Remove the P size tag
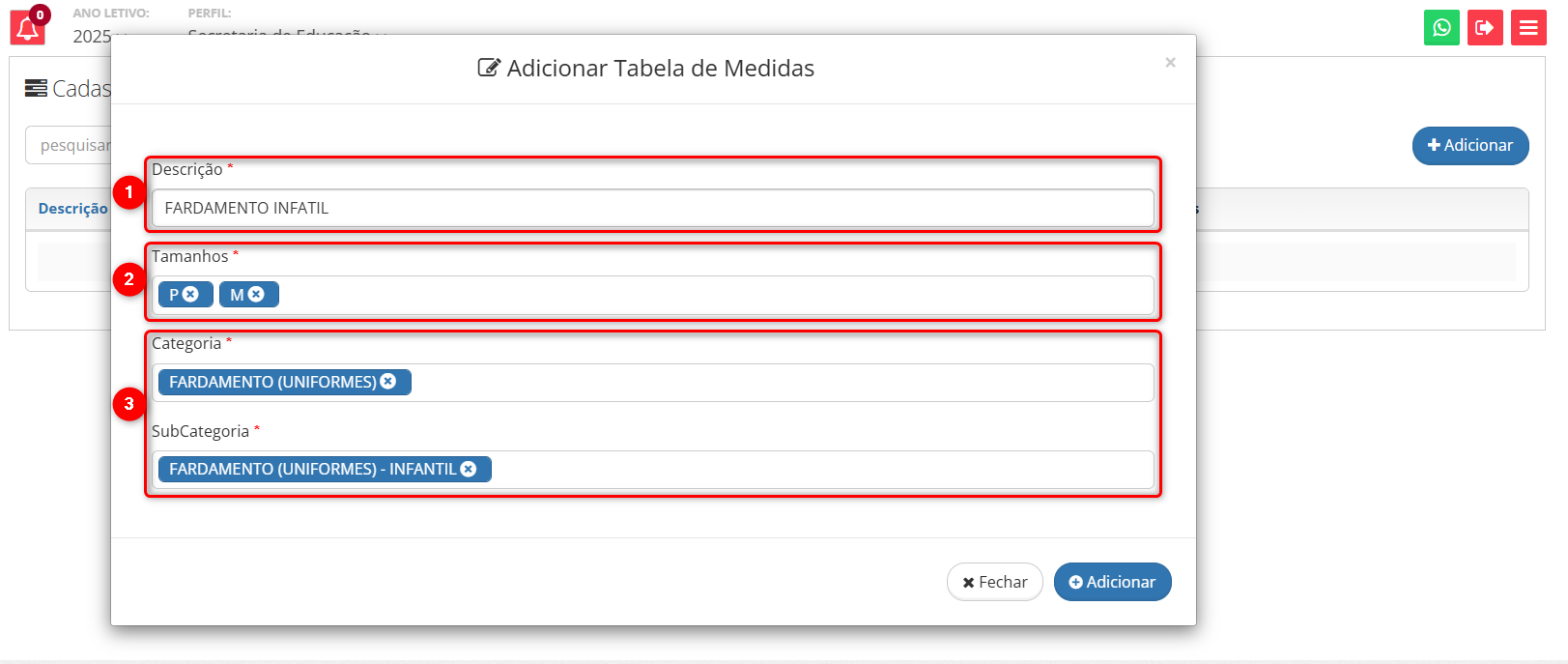 pos(191,294)
